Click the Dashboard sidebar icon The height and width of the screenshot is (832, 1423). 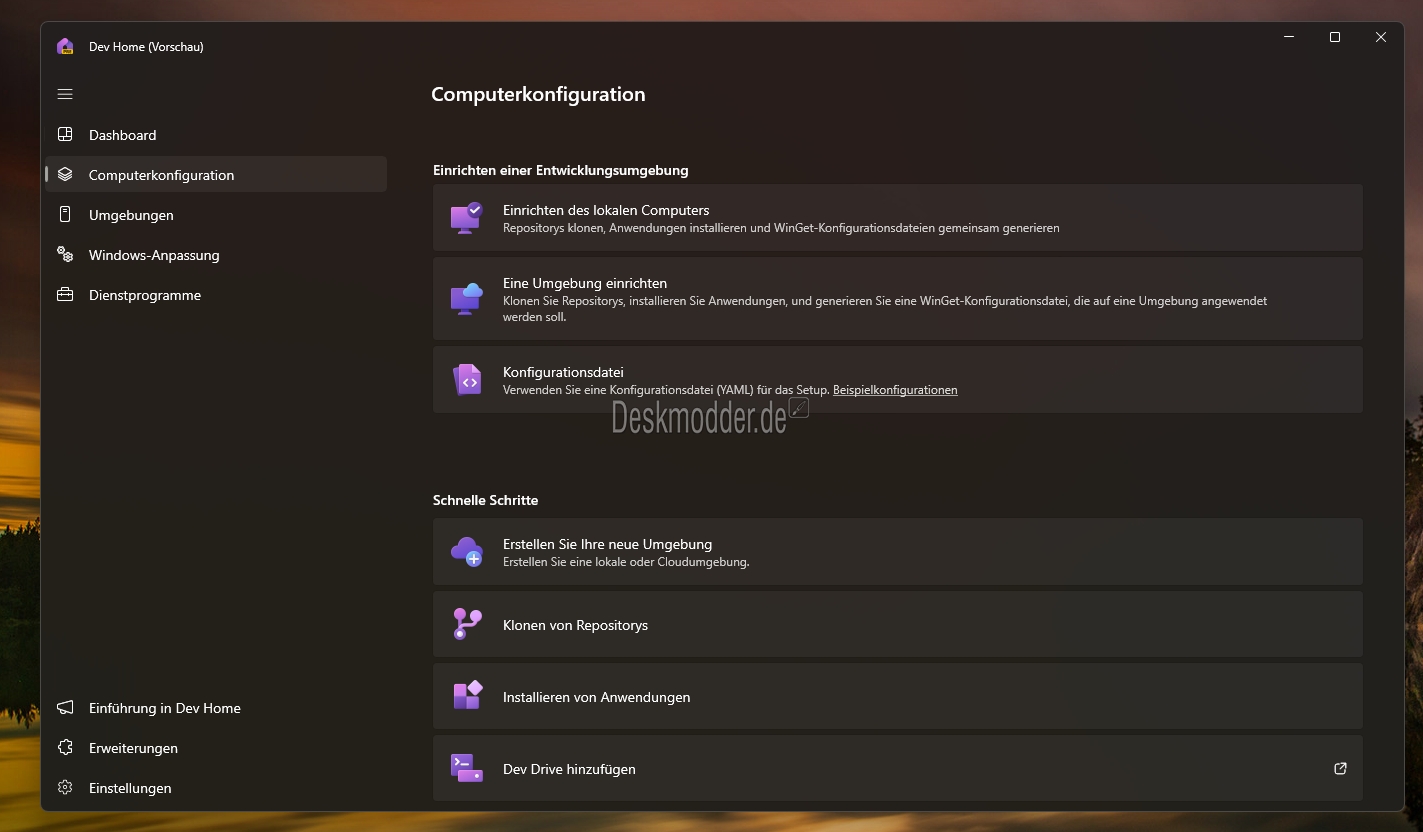[x=65, y=134]
